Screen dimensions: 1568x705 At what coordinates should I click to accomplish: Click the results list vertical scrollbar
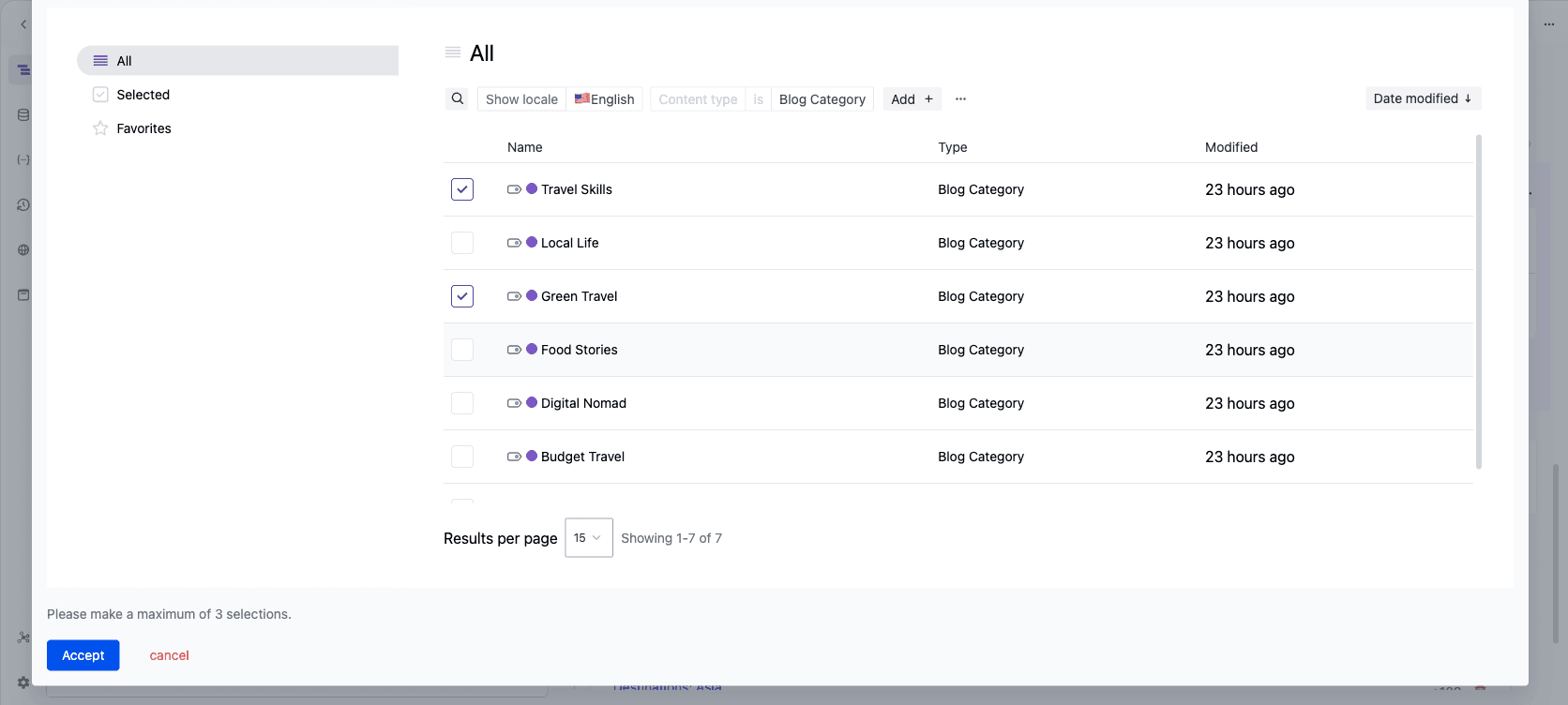click(x=1479, y=302)
